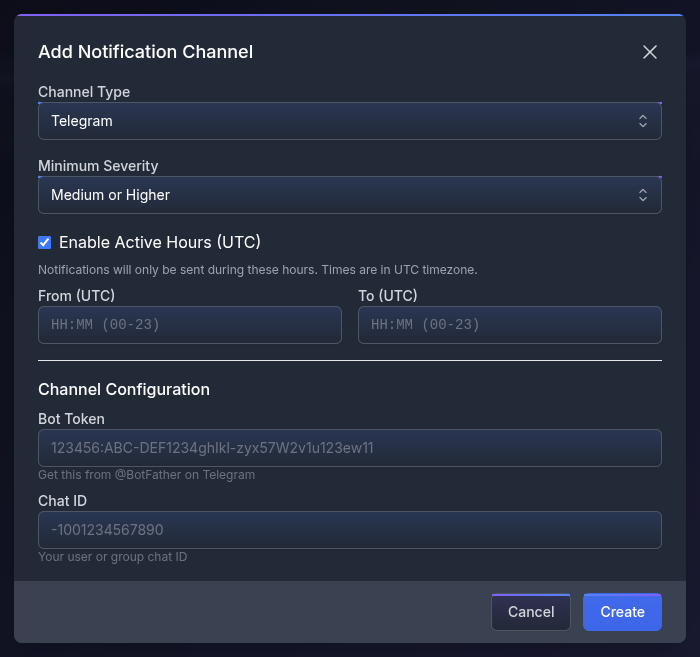
Task: Focus the To (UTC) time field
Action: click(x=510, y=325)
